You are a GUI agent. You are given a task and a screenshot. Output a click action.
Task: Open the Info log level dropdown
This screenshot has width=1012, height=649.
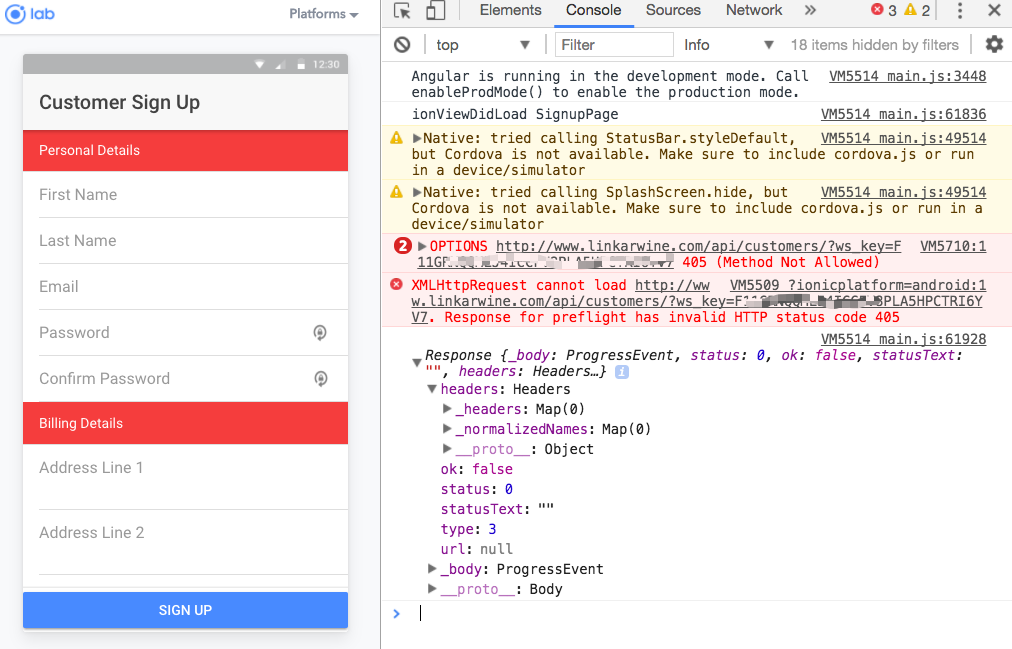[x=728, y=45]
